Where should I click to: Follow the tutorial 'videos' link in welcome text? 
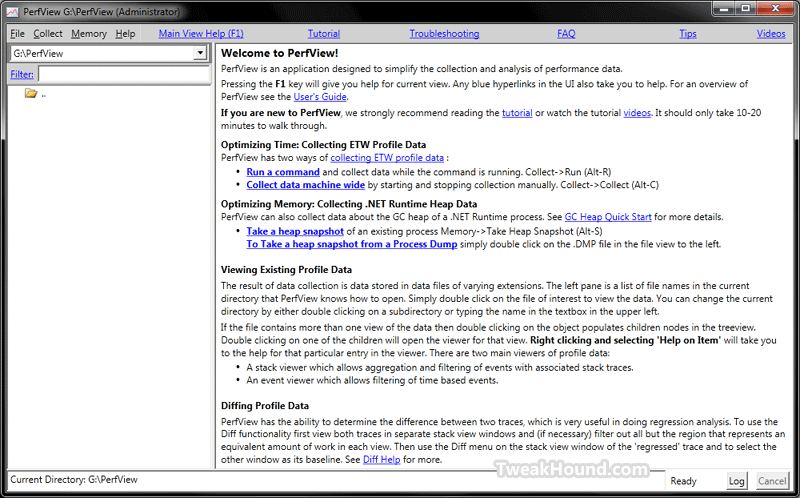pos(637,113)
